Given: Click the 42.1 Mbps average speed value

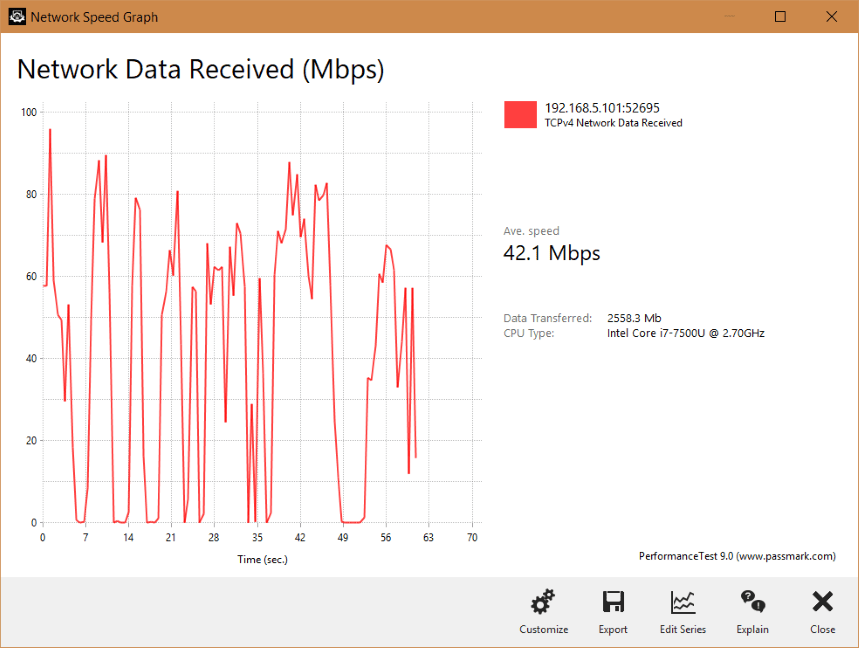Looking at the screenshot, I should 552,253.
